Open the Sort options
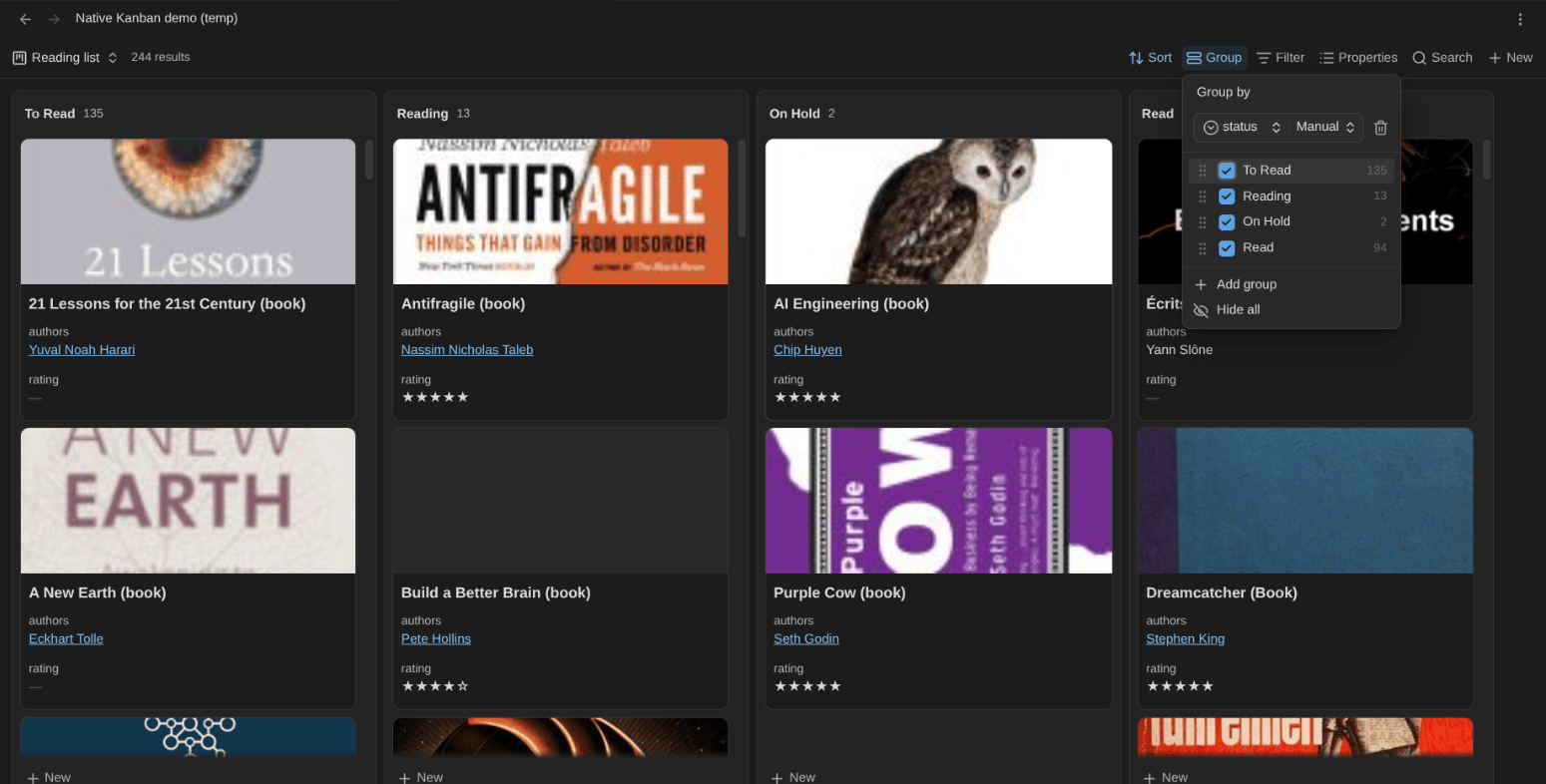Screen dimensions: 1546x784 tap(1150, 58)
